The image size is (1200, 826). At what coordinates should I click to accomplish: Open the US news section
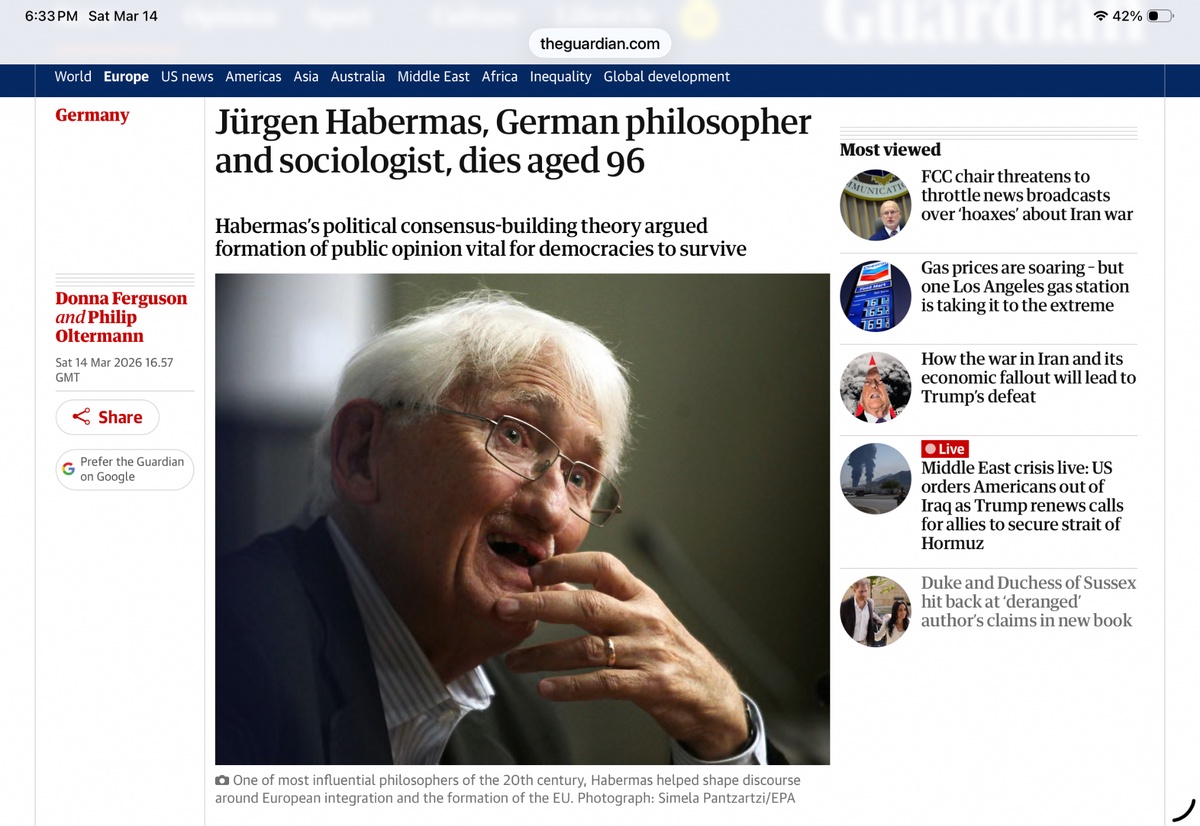pyautogui.click(x=187, y=77)
